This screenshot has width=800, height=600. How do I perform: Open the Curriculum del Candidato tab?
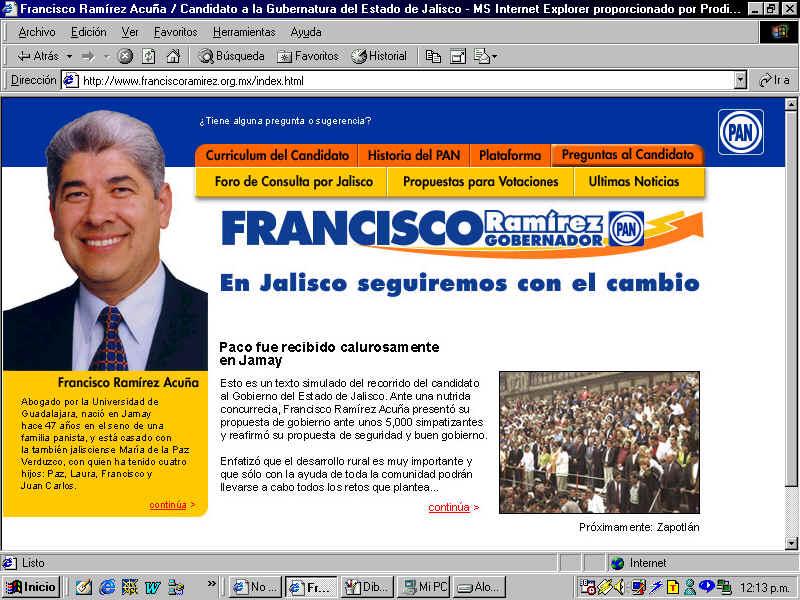(x=277, y=155)
